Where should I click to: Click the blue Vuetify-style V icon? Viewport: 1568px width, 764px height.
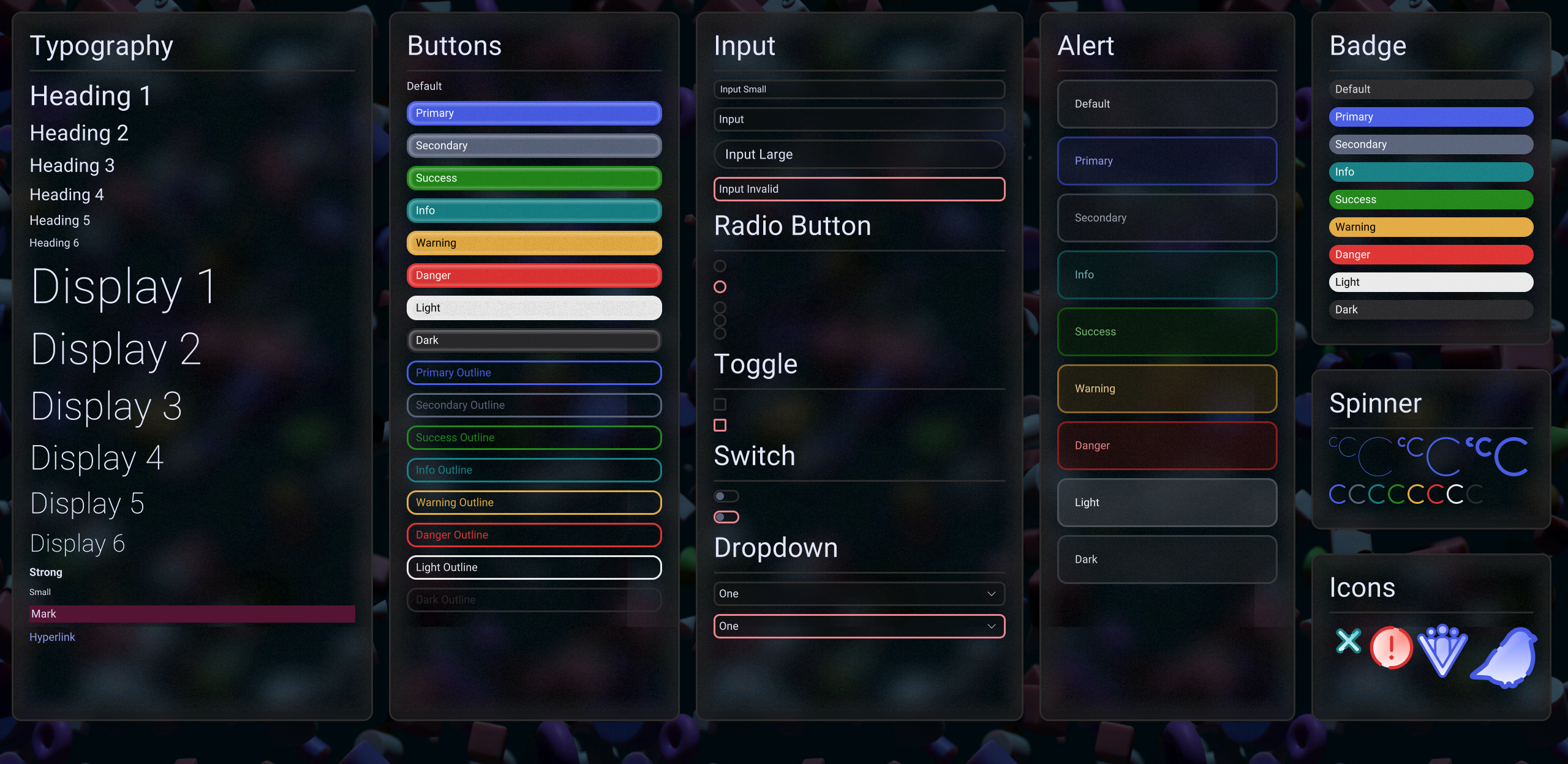pyautogui.click(x=1442, y=650)
